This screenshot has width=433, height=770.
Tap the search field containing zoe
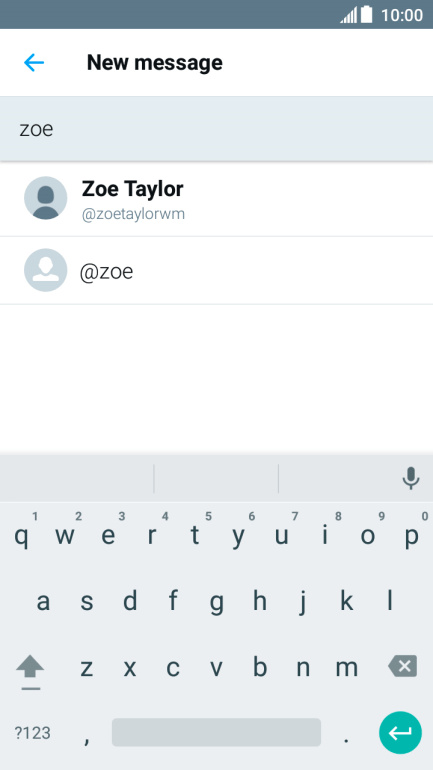[216, 129]
